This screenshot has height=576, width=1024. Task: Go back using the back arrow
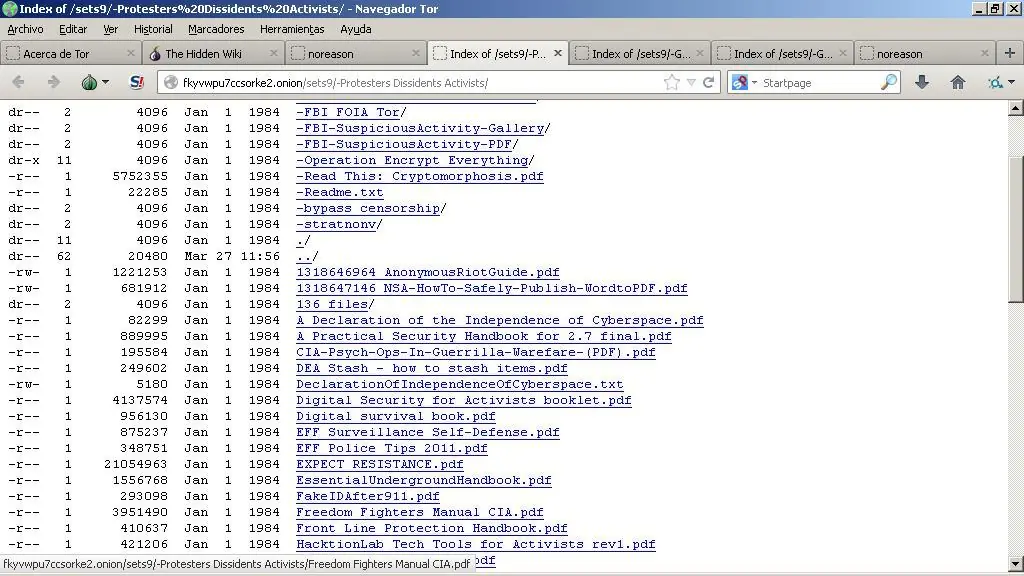[x=18, y=82]
